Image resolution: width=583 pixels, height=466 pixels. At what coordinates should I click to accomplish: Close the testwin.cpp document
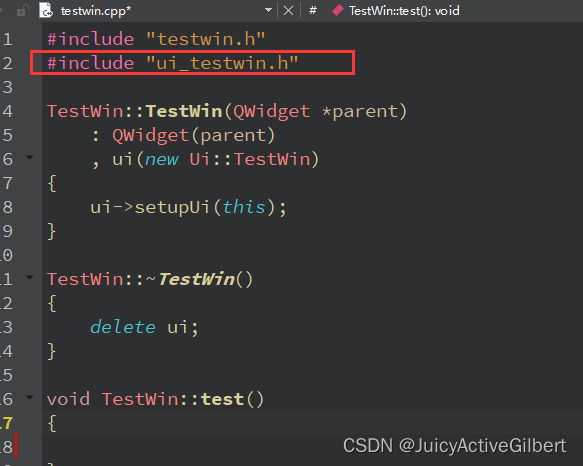(289, 11)
